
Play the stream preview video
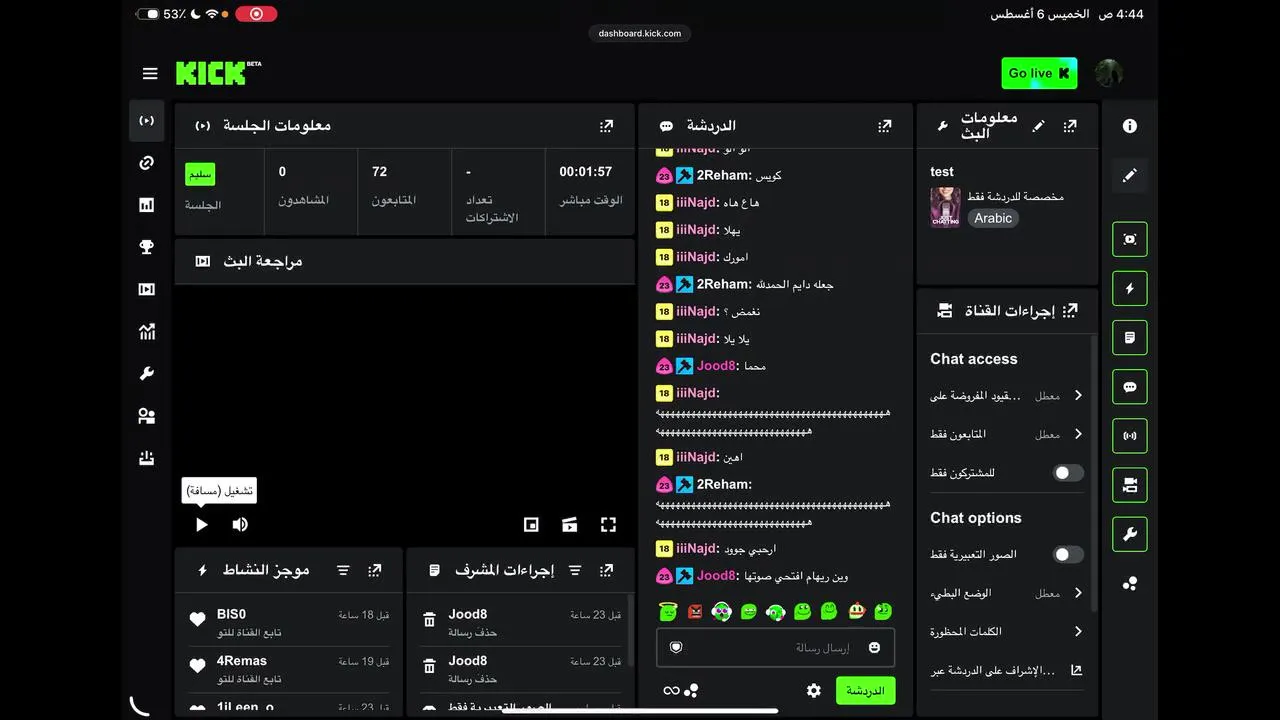pos(201,524)
